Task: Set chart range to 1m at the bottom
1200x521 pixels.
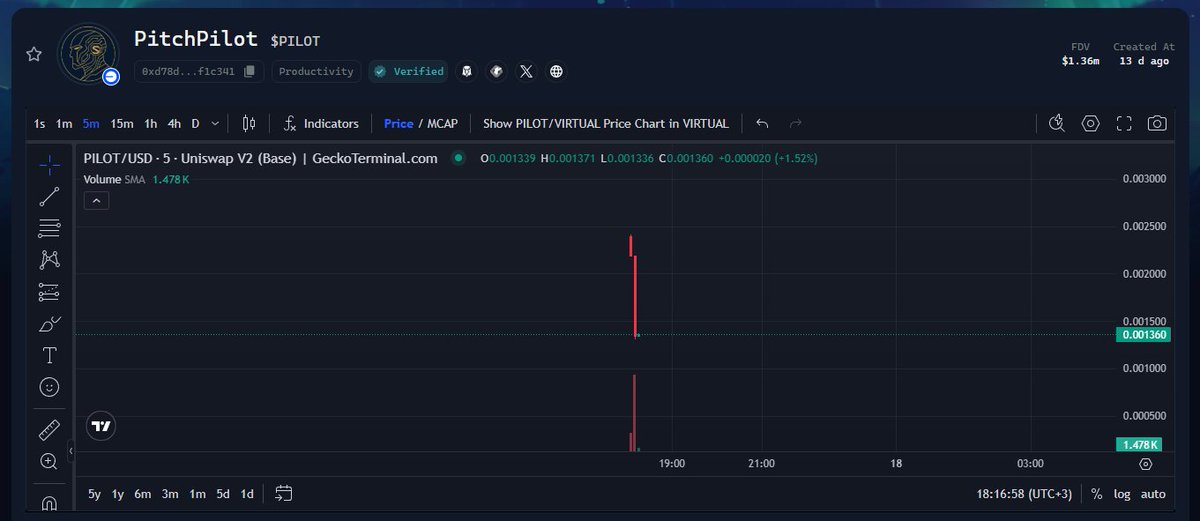Action: click(197, 494)
